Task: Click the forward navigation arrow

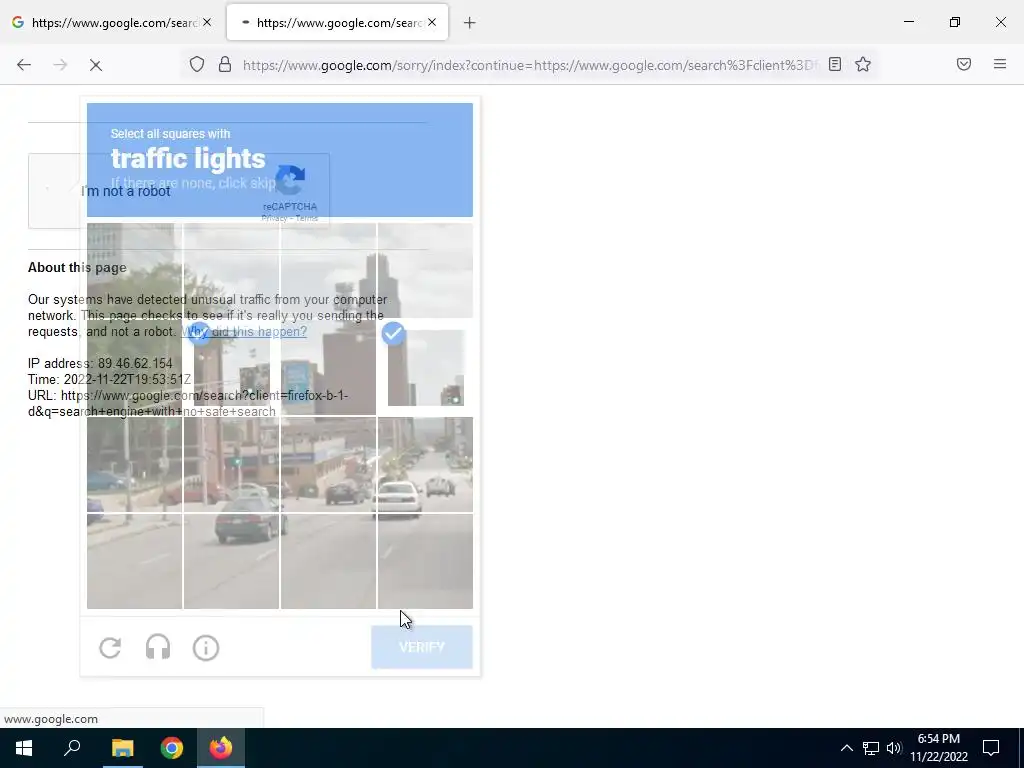Action: point(60,65)
